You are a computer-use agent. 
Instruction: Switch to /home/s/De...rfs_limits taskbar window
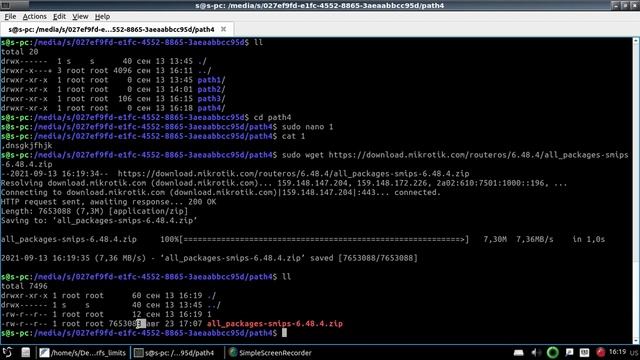click(83, 353)
